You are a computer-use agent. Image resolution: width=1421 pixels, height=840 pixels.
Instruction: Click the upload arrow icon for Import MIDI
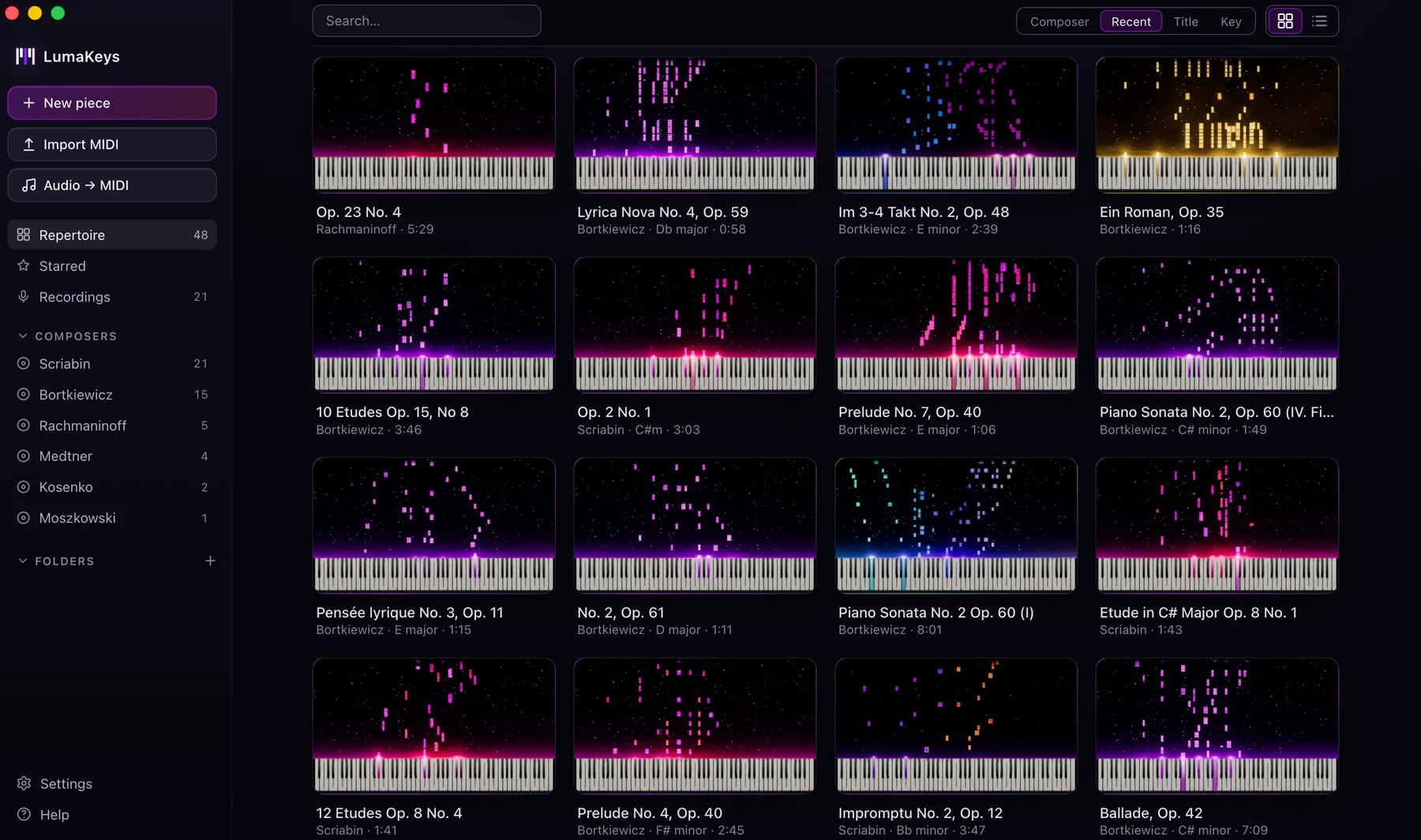(x=28, y=144)
